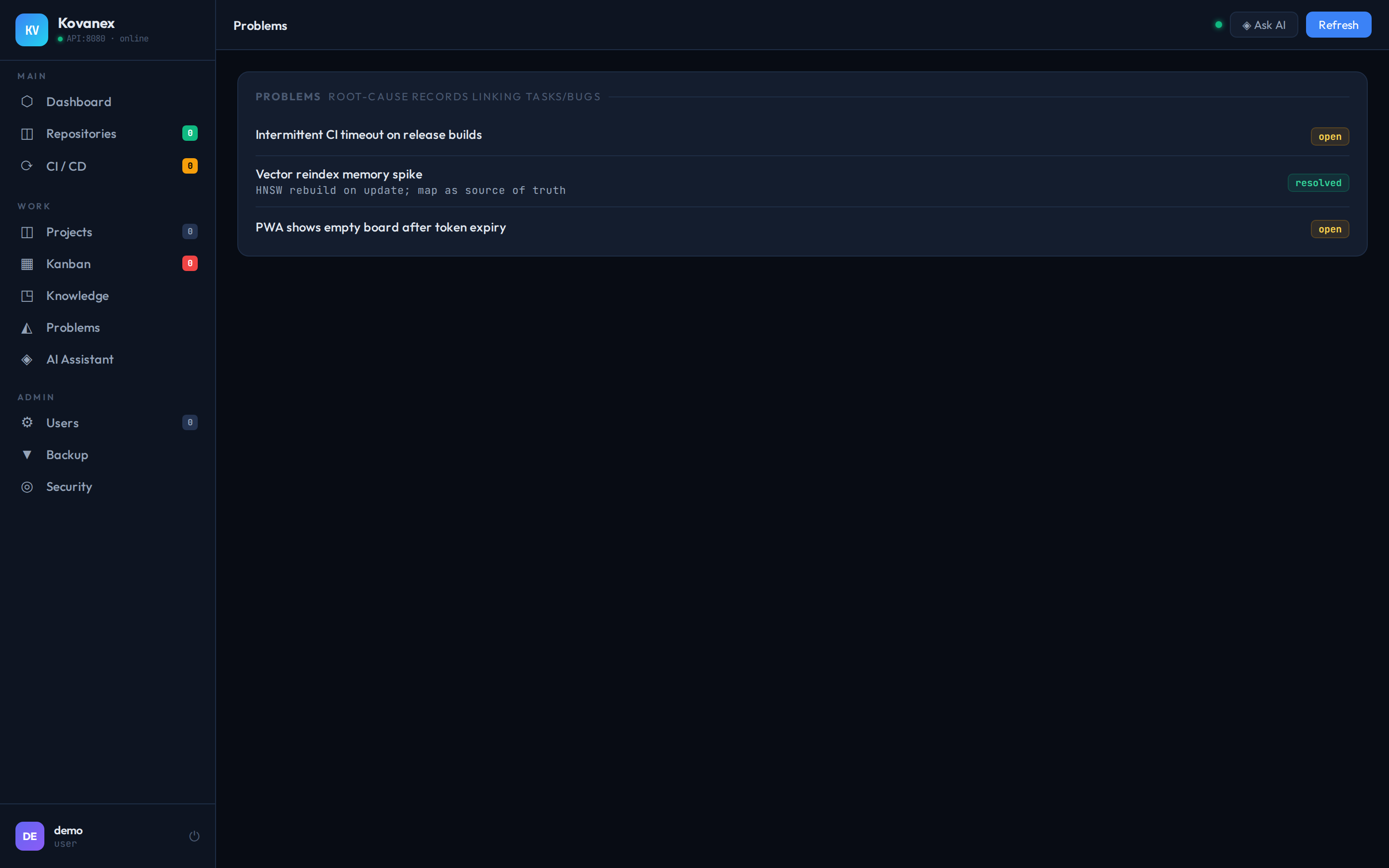Image resolution: width=1389 pixels, height=868 pixels.
Task: Click the Dashboard hexagon icon
Action: (27, 102)
